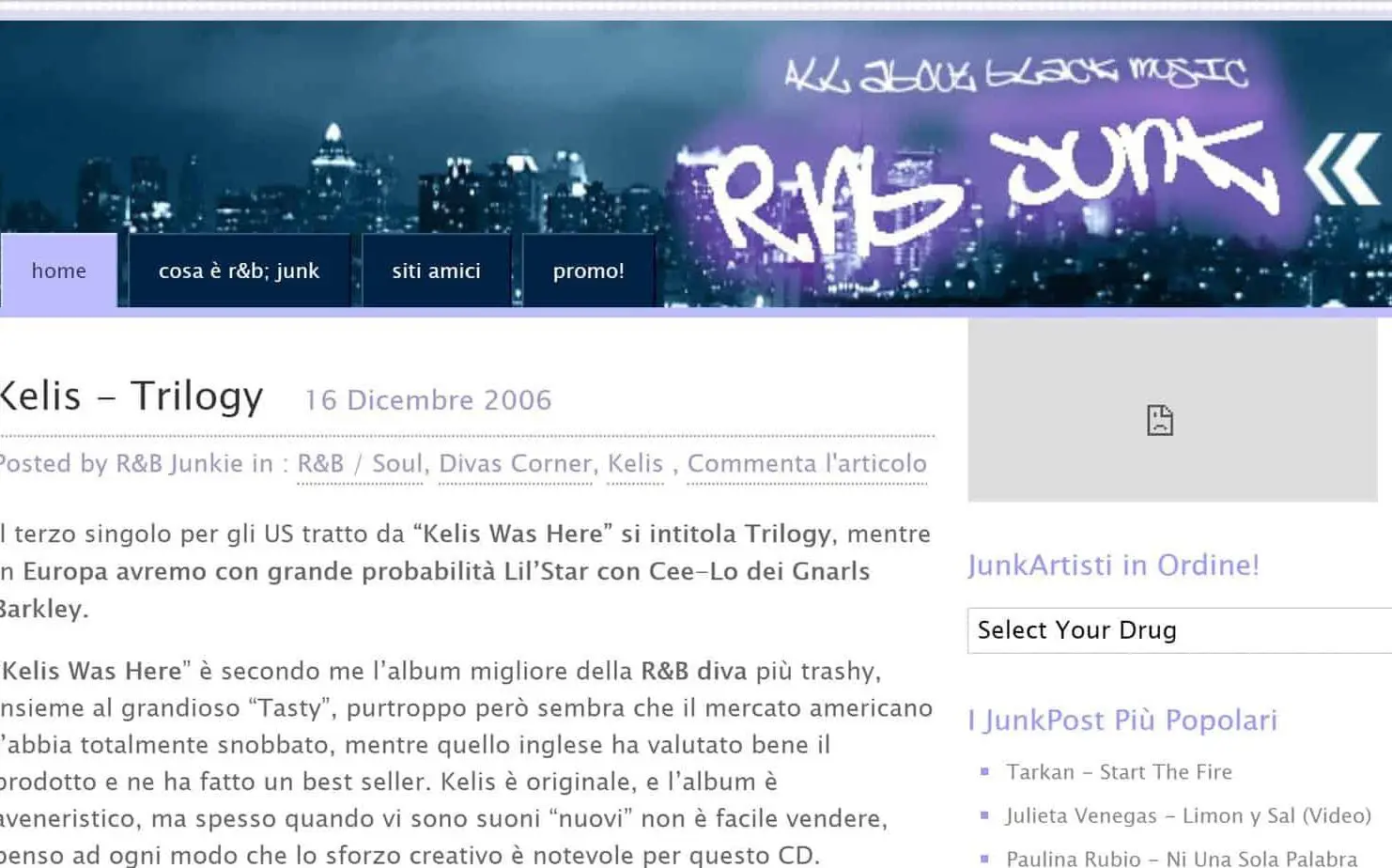Image resolution: width=1392 pixels, height=868 pixels.
Task: Open the cosa è r&b; junk tab
Action: click(240, 271)
